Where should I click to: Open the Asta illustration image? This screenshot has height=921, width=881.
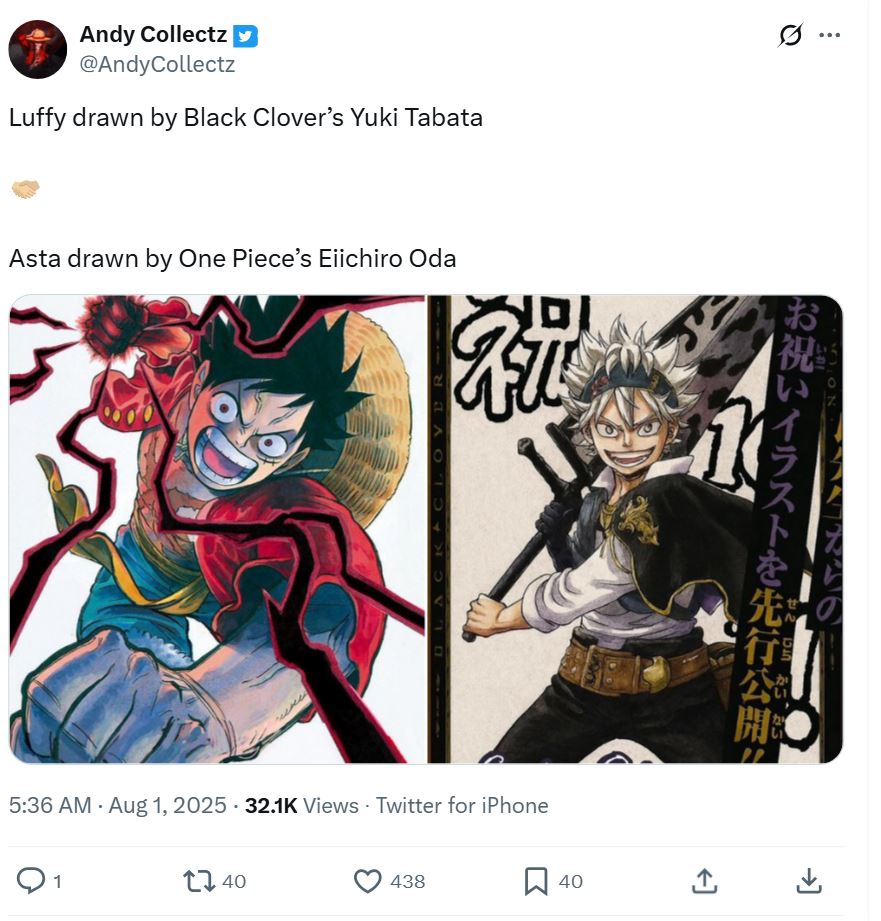point(635,529)
